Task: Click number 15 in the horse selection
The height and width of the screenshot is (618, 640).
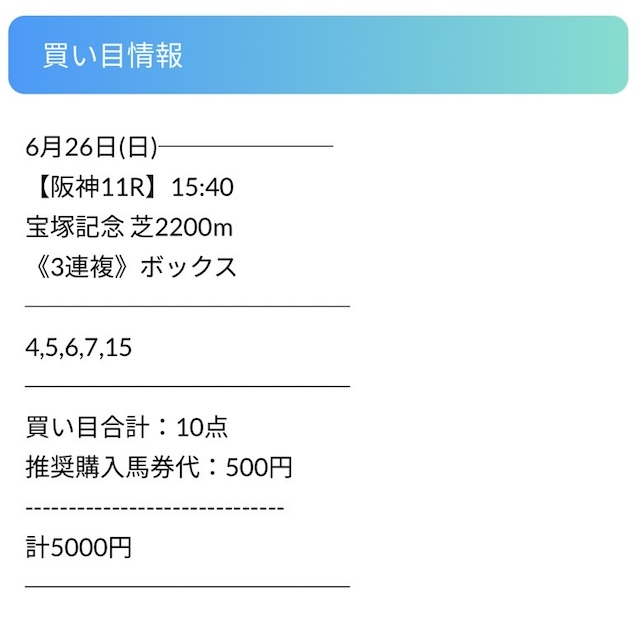Action: pos(118,347)
